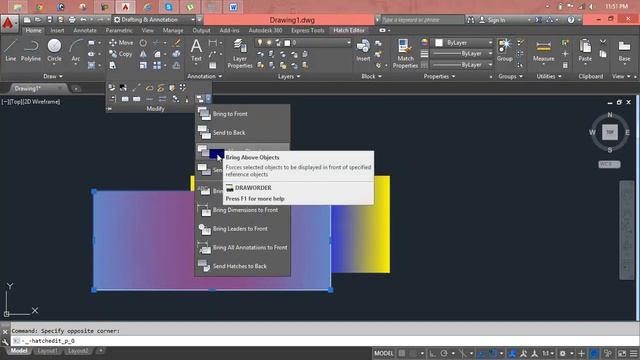This screenshot has height=360, width=640.
Task: Choose Bring to Front from draw order menu
Action: tap(243, 114)
